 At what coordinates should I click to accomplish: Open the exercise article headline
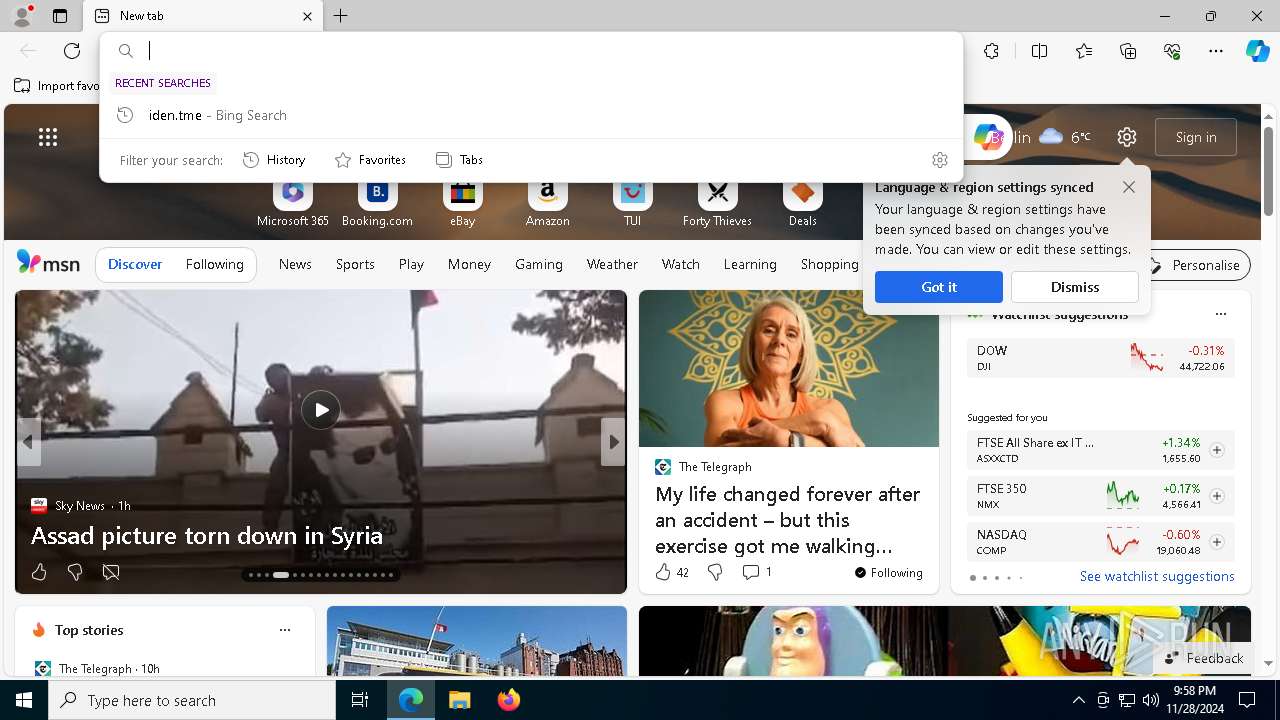[x=788, y=520]
